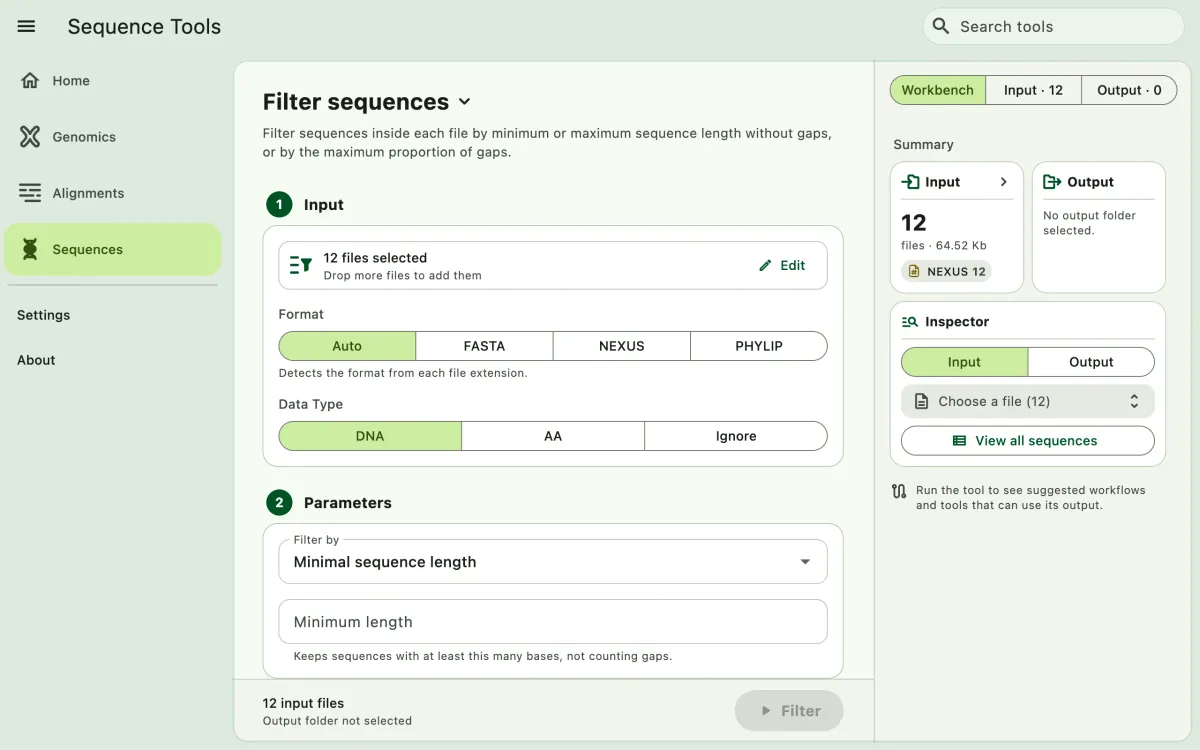Click the Home house icon
Viewport: 1200px width, 750px height.
point(30,80)
